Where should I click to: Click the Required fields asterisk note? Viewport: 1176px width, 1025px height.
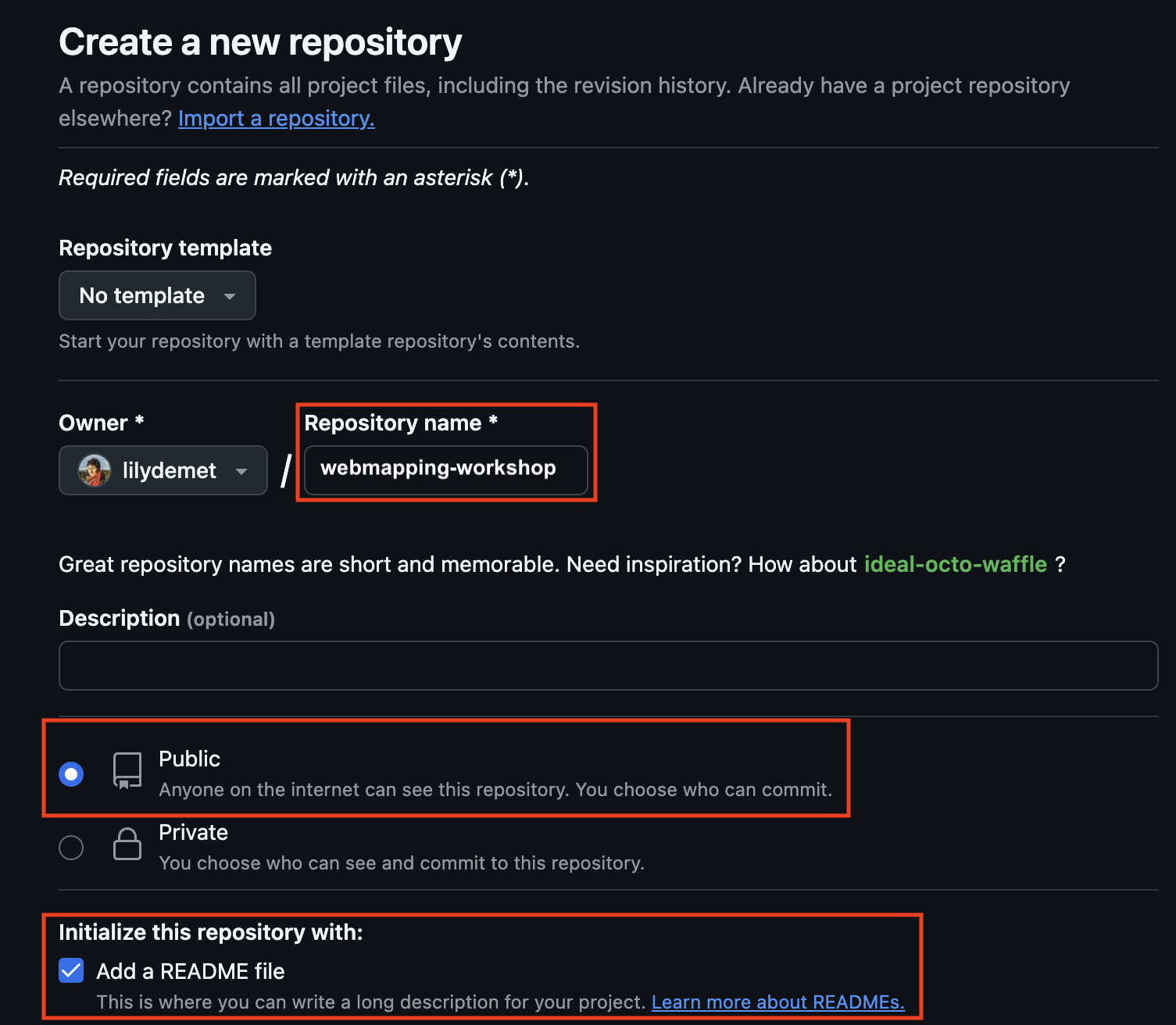click(295, 177)
